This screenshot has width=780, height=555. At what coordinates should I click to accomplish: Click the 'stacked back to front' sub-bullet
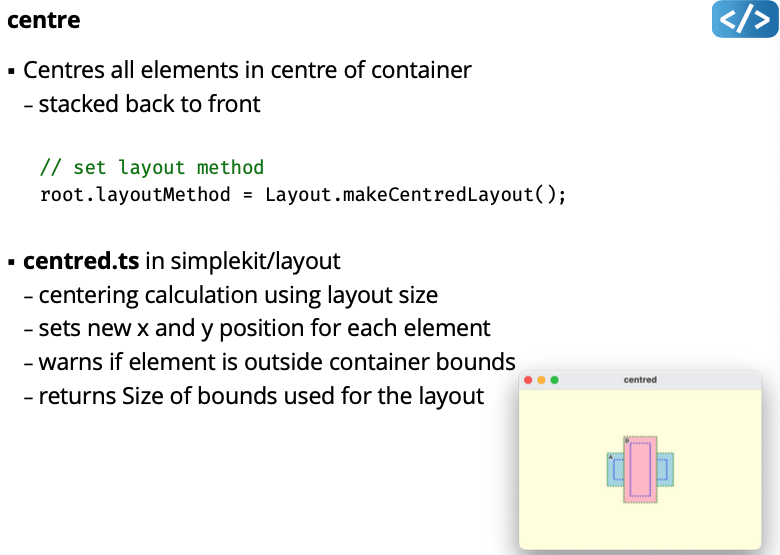(149, 104)
